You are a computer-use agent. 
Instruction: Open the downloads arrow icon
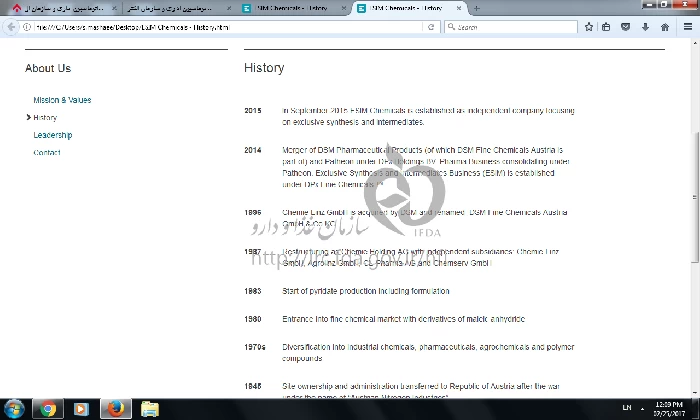(x=645, y=27)
